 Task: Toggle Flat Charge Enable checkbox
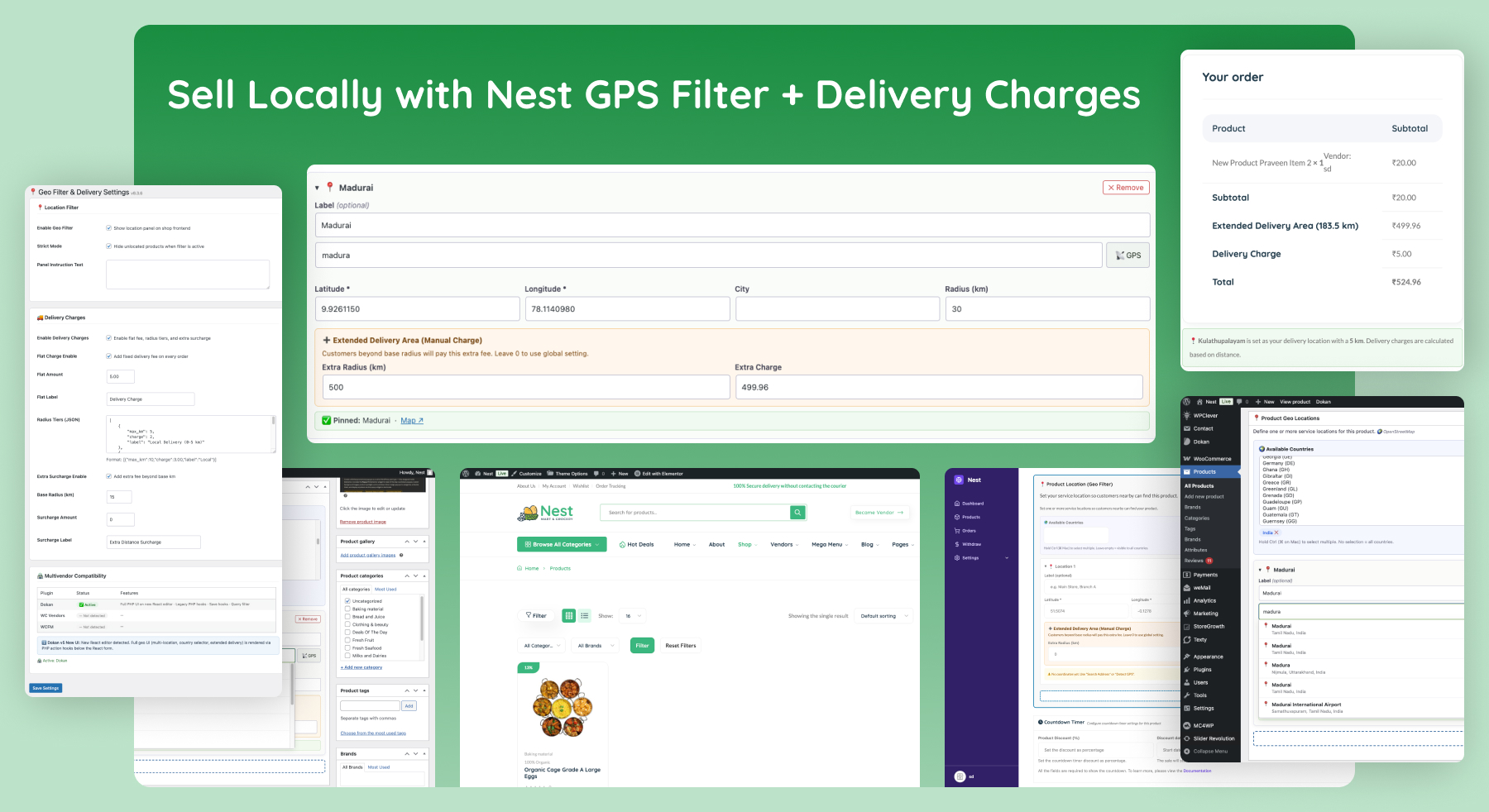coord(108,356)
